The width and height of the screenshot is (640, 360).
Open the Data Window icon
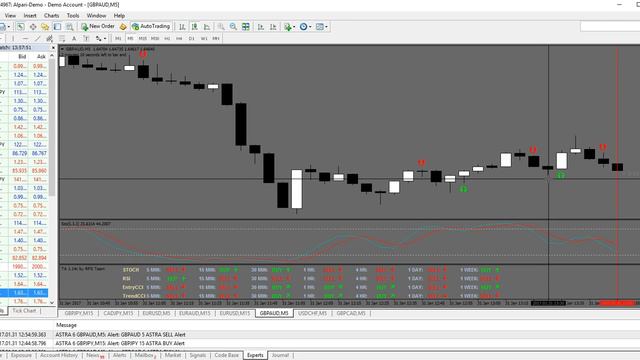click(33, 27)
